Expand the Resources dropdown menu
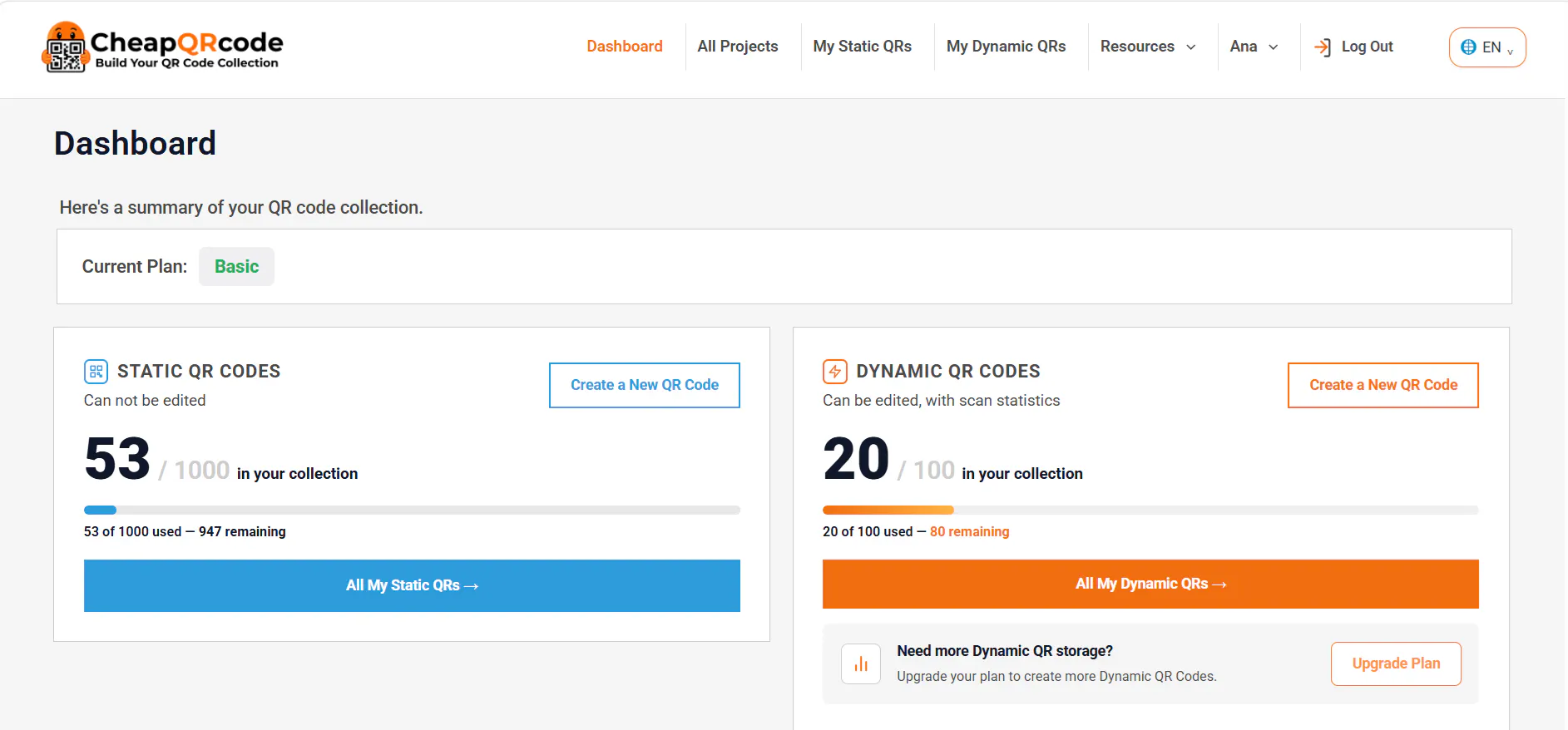 pos(1148,47)
